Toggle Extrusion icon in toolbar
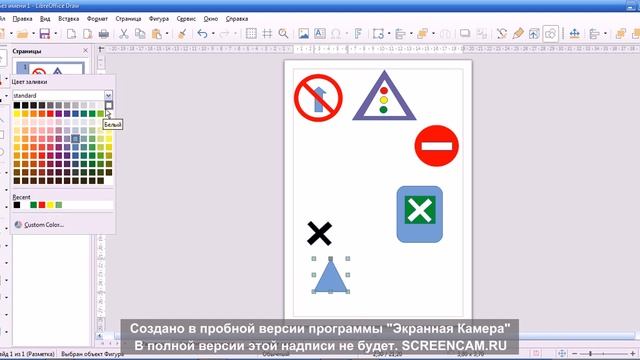The width and height of the screenshot is (640, 360). point(534,33)
